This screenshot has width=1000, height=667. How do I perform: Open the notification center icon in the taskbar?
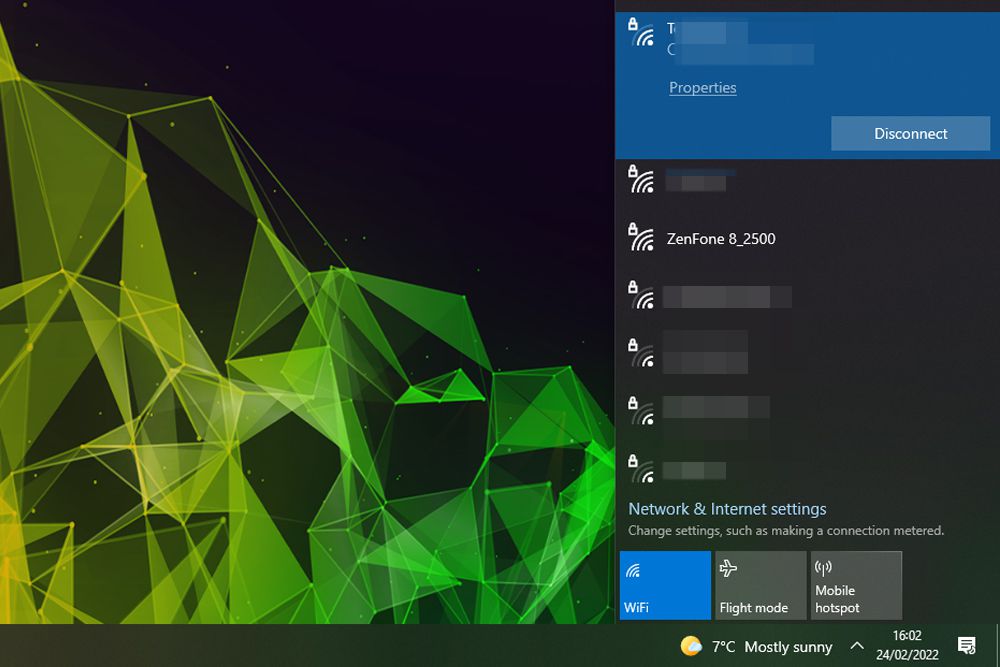(967, 646)
